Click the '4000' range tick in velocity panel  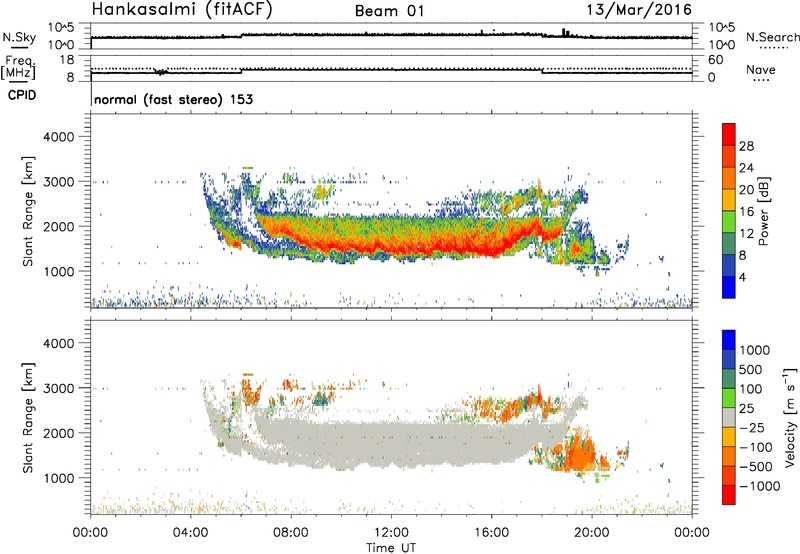tap(59, 343)
